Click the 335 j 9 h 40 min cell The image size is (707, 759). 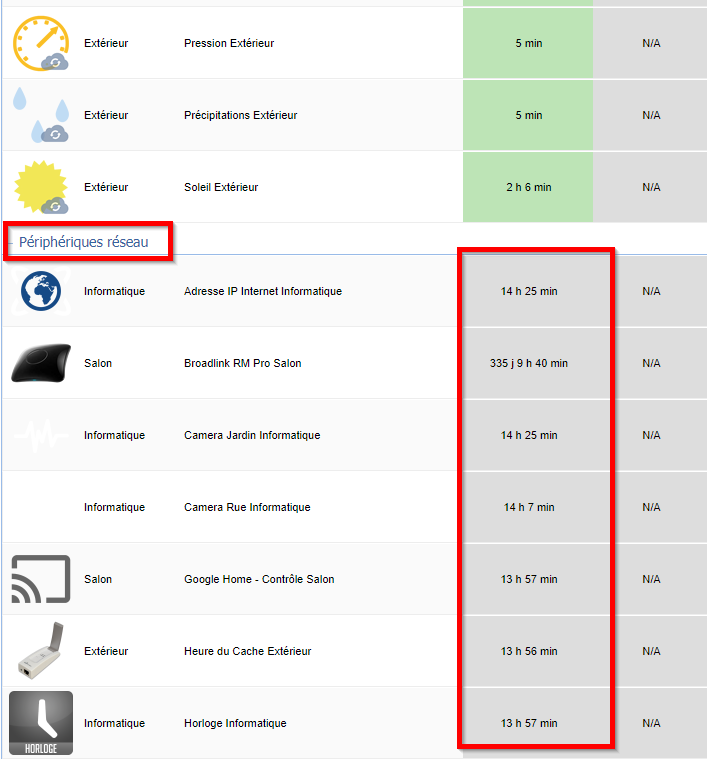click(x=529, y=363)
